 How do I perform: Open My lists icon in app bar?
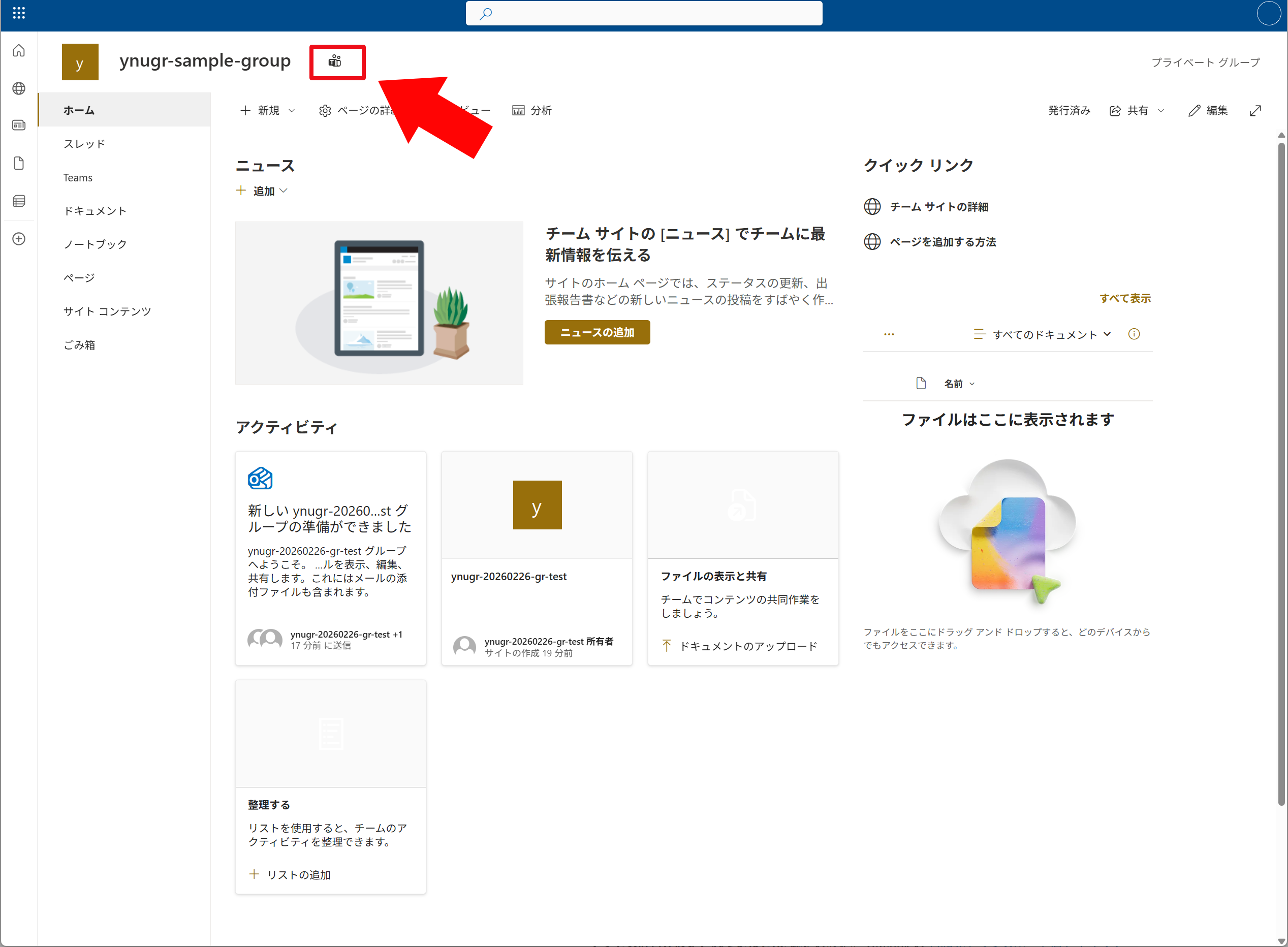point(19,201)
